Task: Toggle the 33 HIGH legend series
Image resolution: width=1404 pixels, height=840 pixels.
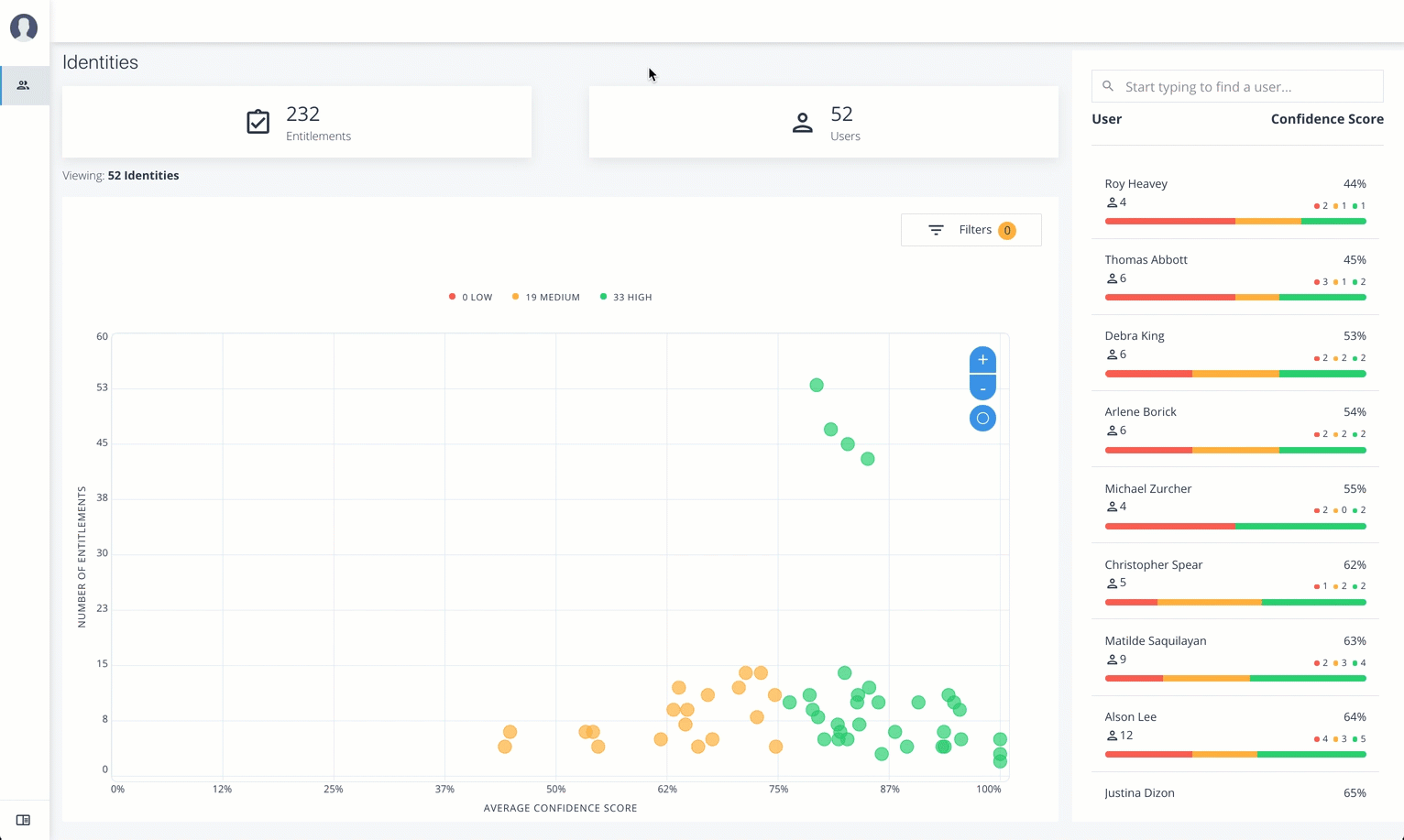Action: (626, 297)
